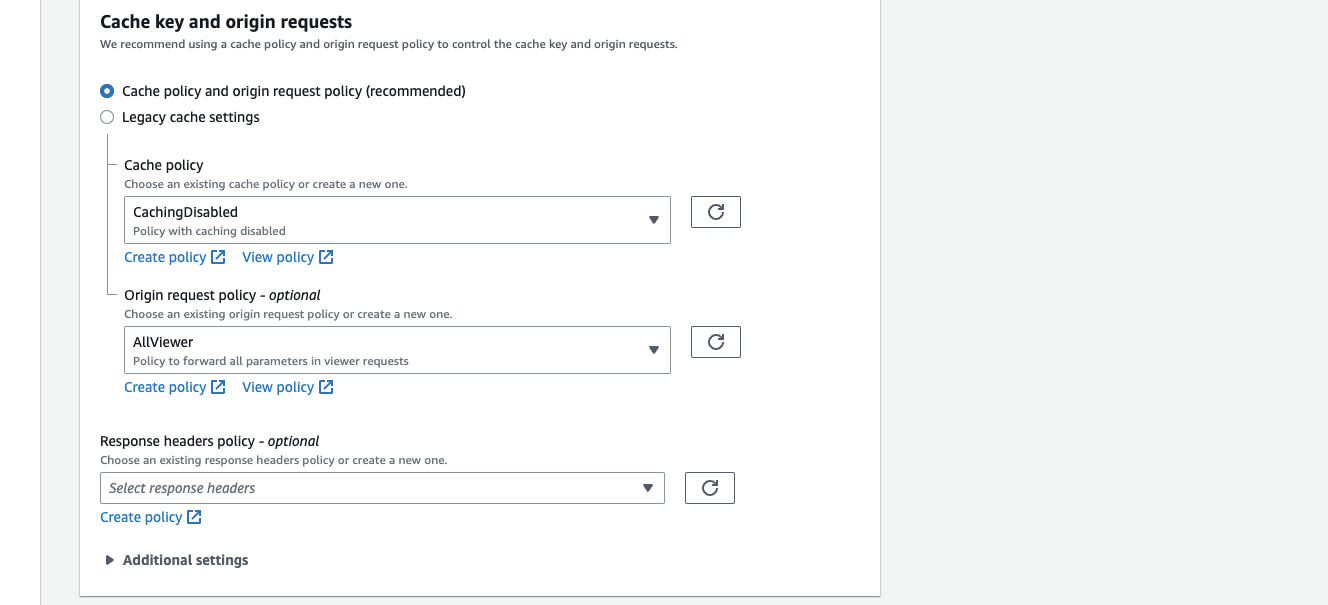The width and height of the screenshot is (1328, 605).
Task: Refresh the response headers policy list
Action: [709, 487]
